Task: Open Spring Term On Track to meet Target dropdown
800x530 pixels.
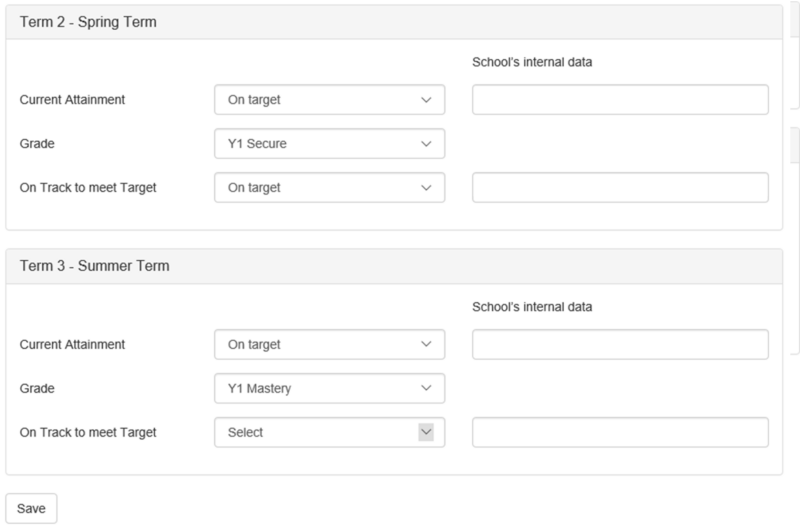Action: (330, 187)
